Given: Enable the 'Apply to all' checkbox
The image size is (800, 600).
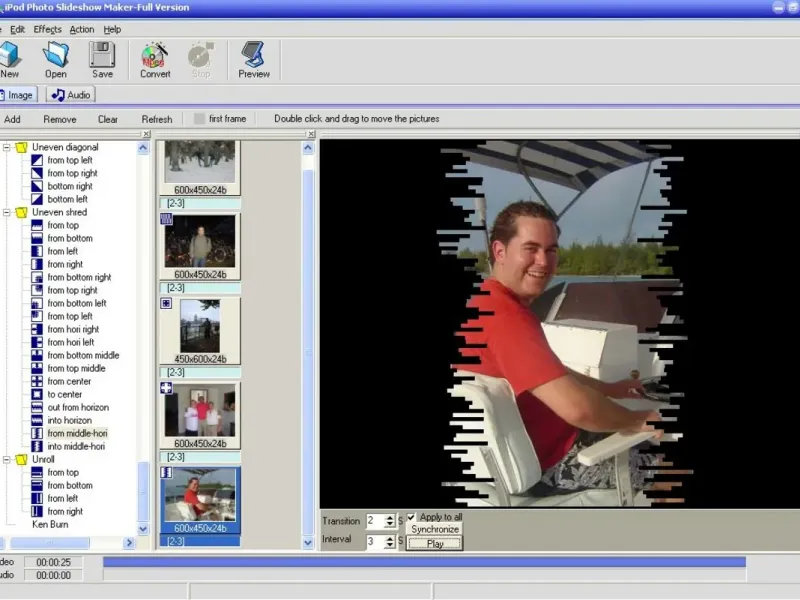Looking at the screenshot, I should pos(412,517).
